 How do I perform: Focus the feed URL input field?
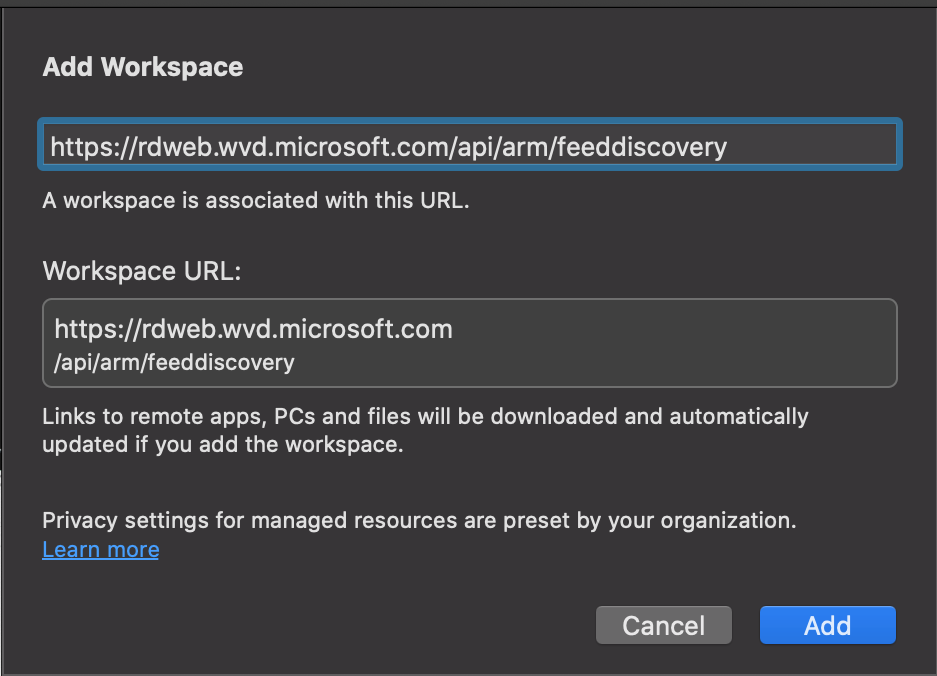pyautogui.click(x=470, y=145)
